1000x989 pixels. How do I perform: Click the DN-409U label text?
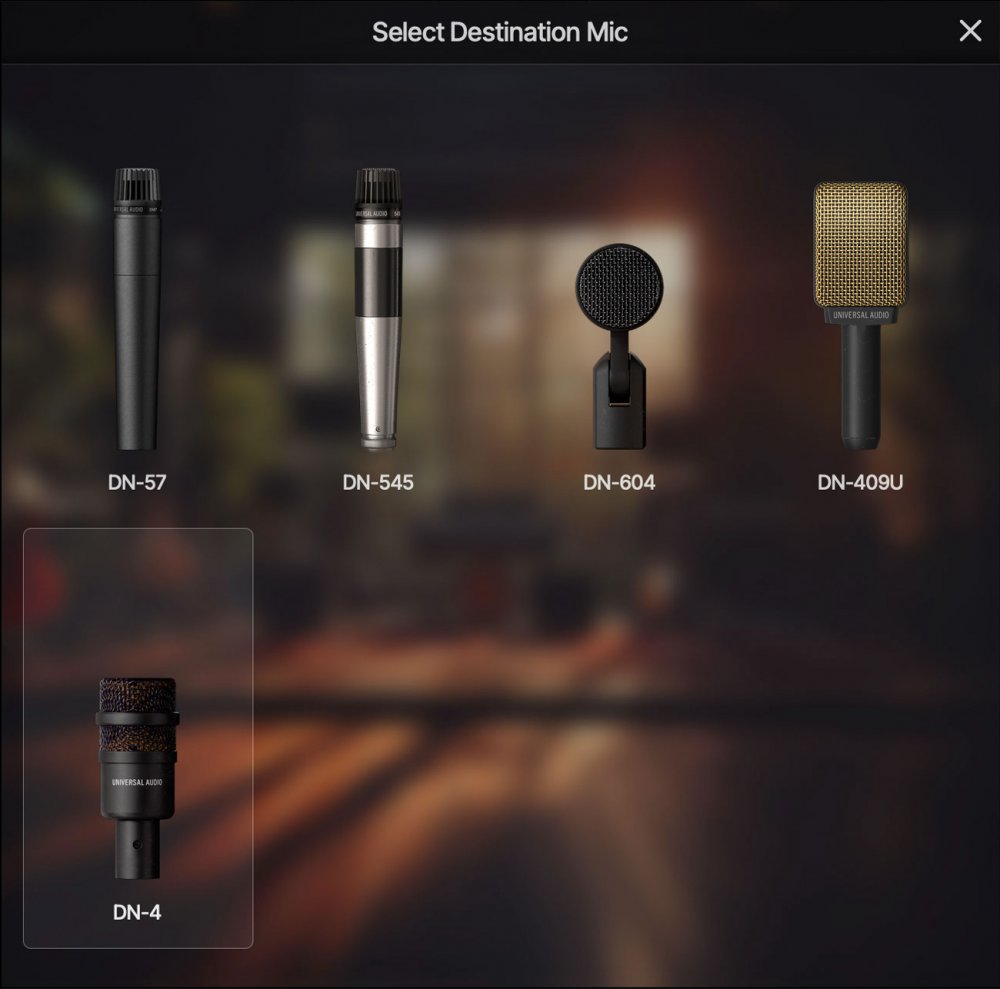pyautogui.click(x=860, y=481)
